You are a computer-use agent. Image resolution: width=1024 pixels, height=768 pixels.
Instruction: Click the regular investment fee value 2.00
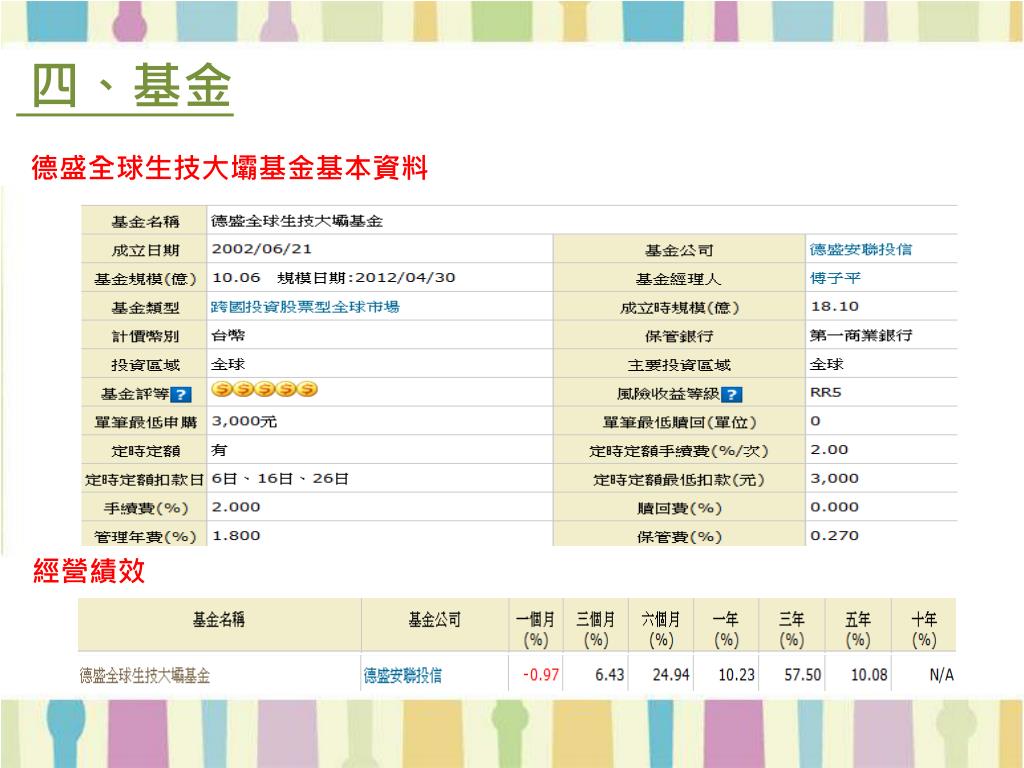point(829,449)
